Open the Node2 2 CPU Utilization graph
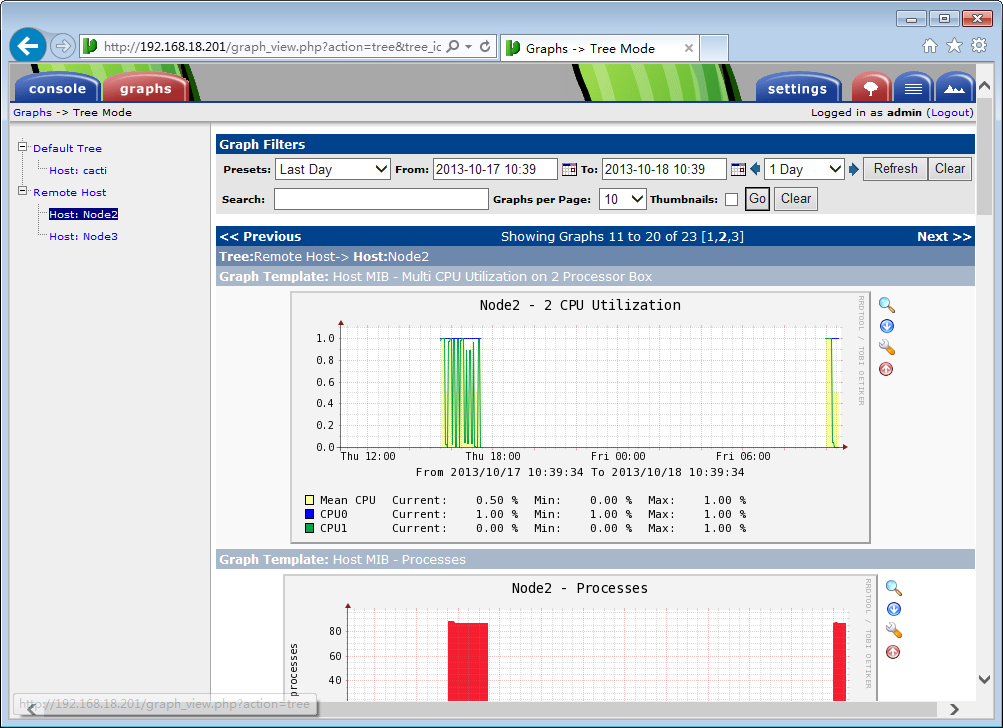 (x=580, y=418)
